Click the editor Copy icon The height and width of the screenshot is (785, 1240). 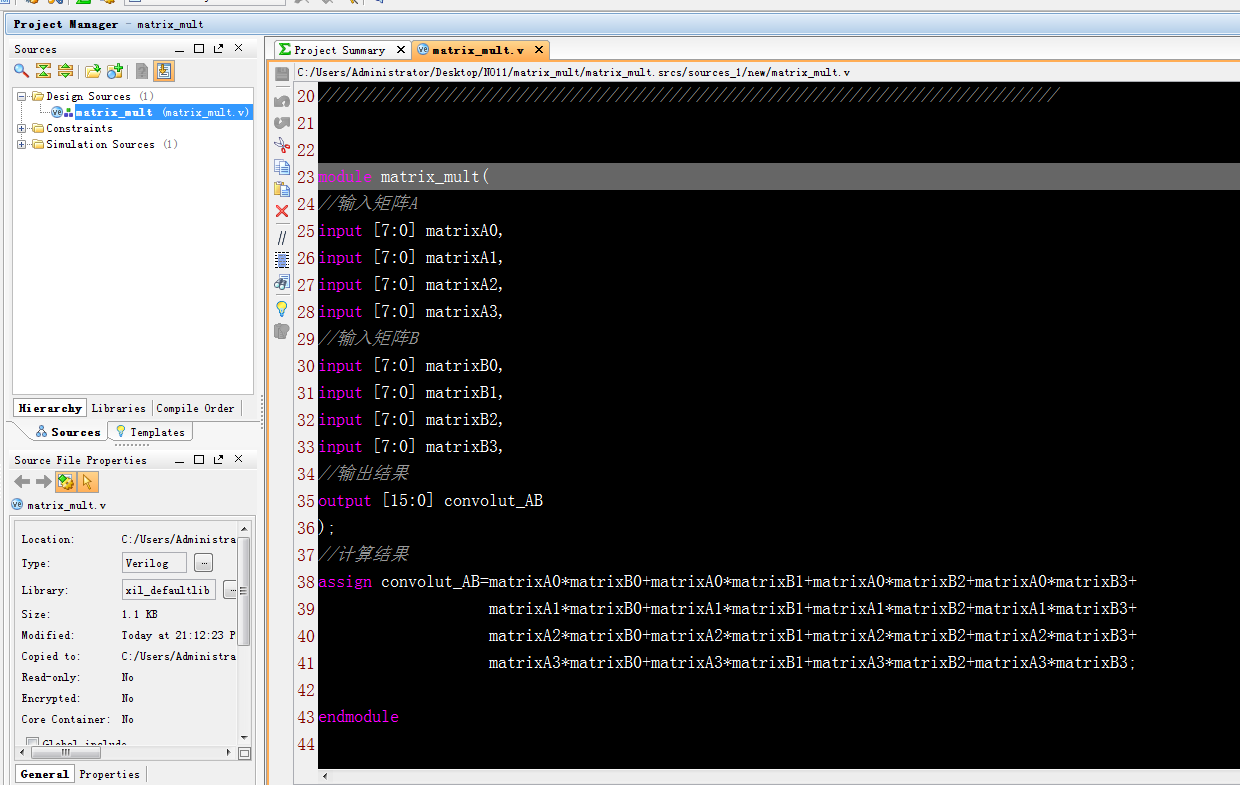(282, 167)
